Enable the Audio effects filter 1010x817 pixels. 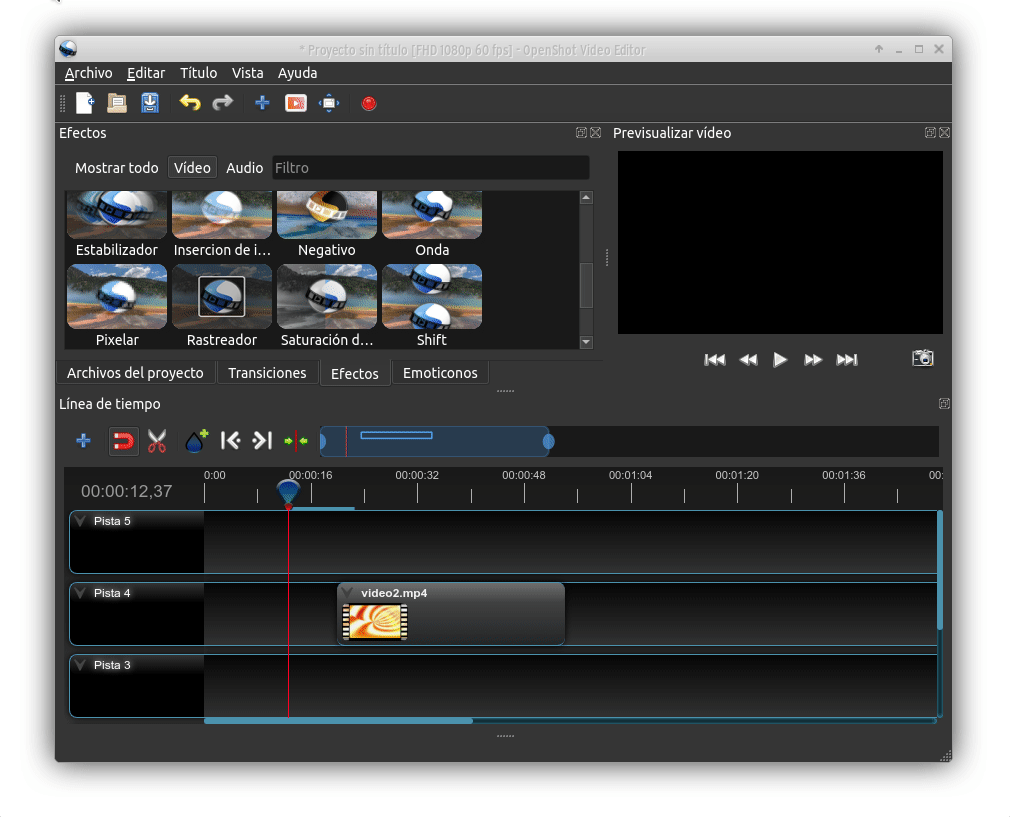(244, 168)
